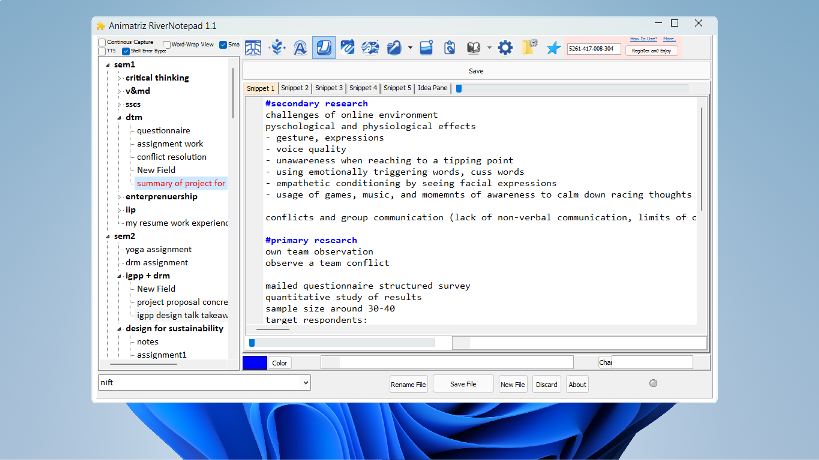819x460 pixels.
Task: Open dropdown arrow beside book icon
Action: pos(489,48)
